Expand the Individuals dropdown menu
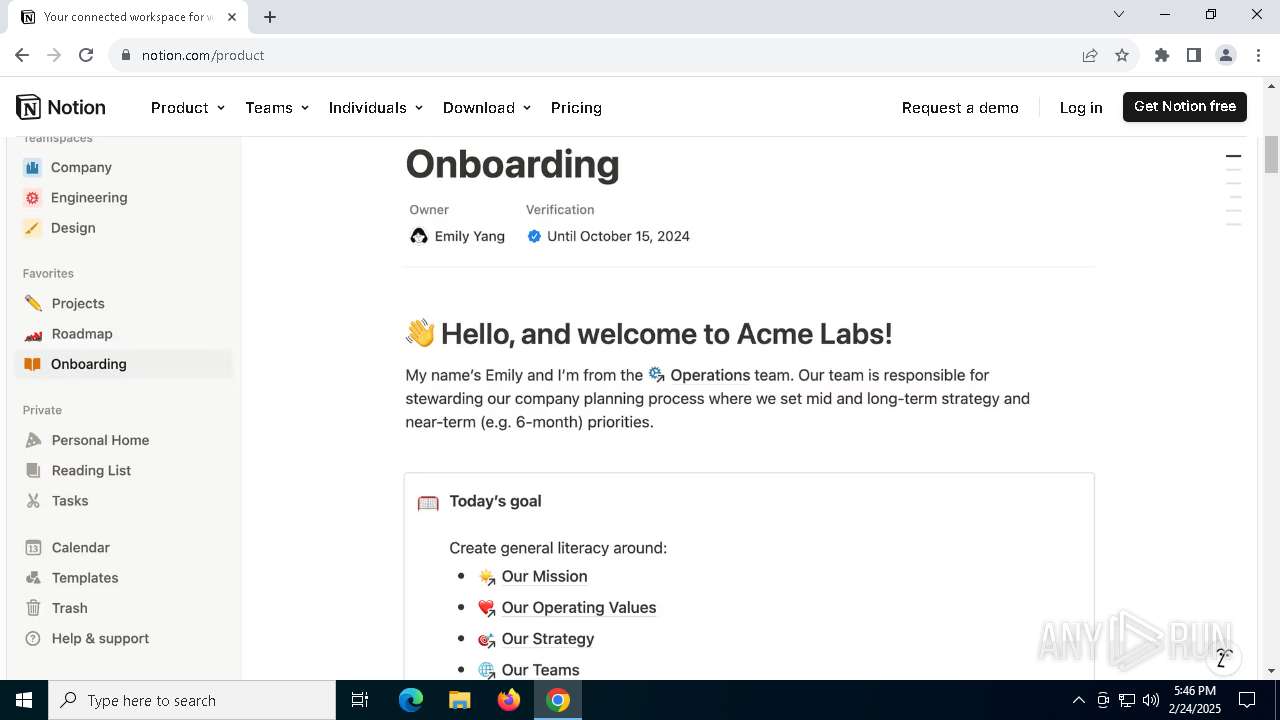The image size is (1280, 720). 376,108
